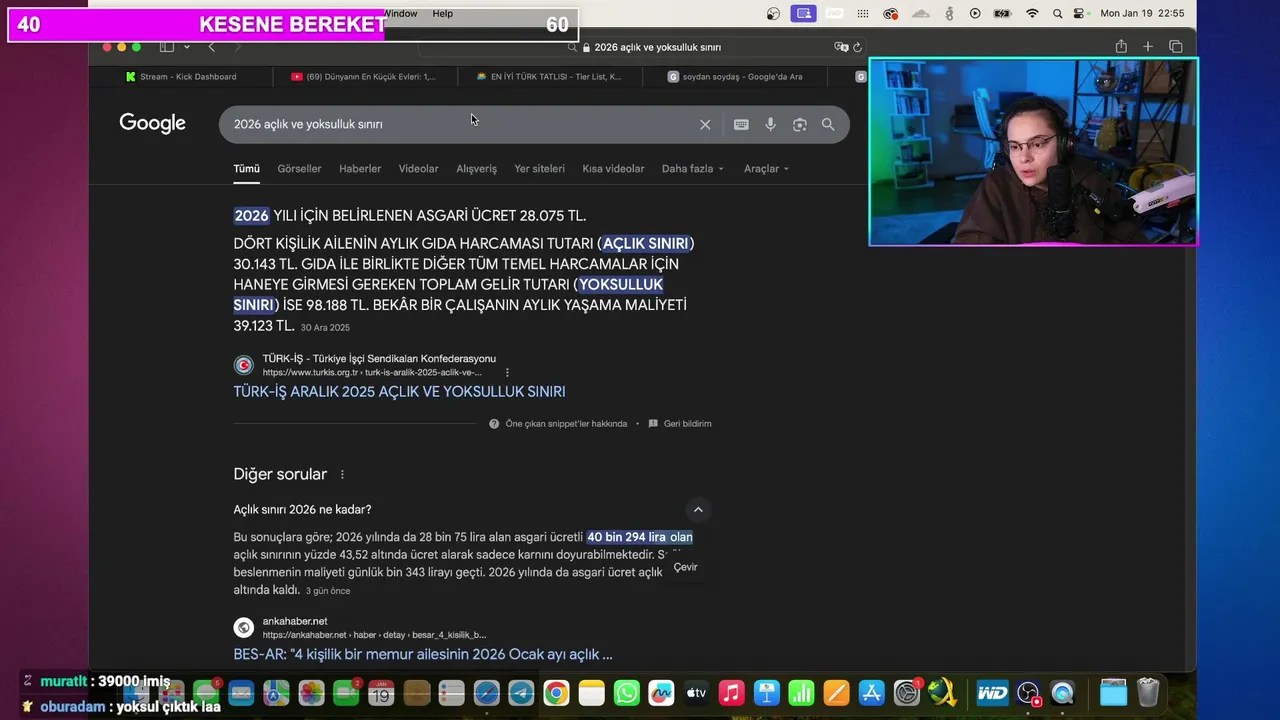Open TÜRK-İŞ Konfederasyonu source name

pyautogui.click(x=379, y=359)
